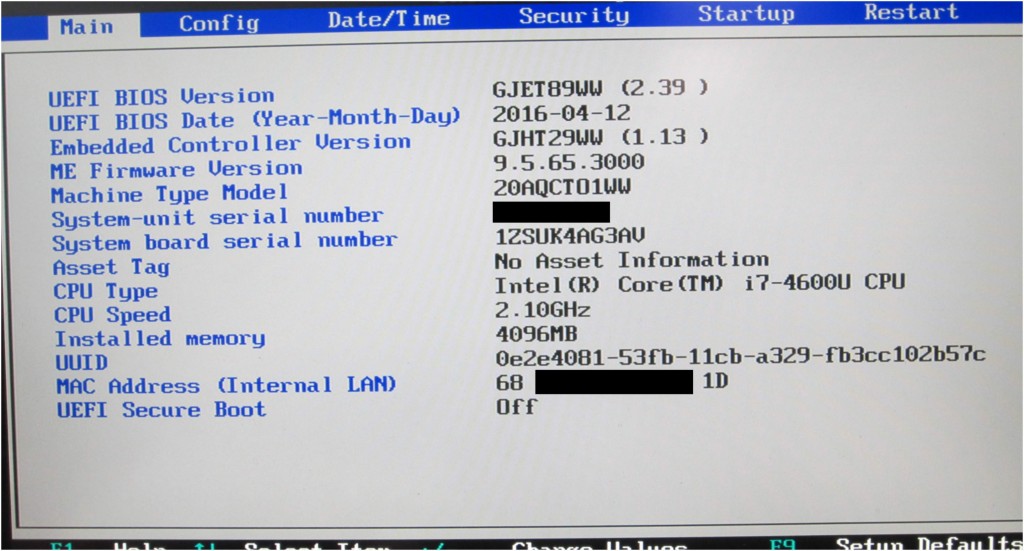The width and height of the screenshot is (1024, 551).
Task: Click the System-unit serial number label
Action: 217,217
